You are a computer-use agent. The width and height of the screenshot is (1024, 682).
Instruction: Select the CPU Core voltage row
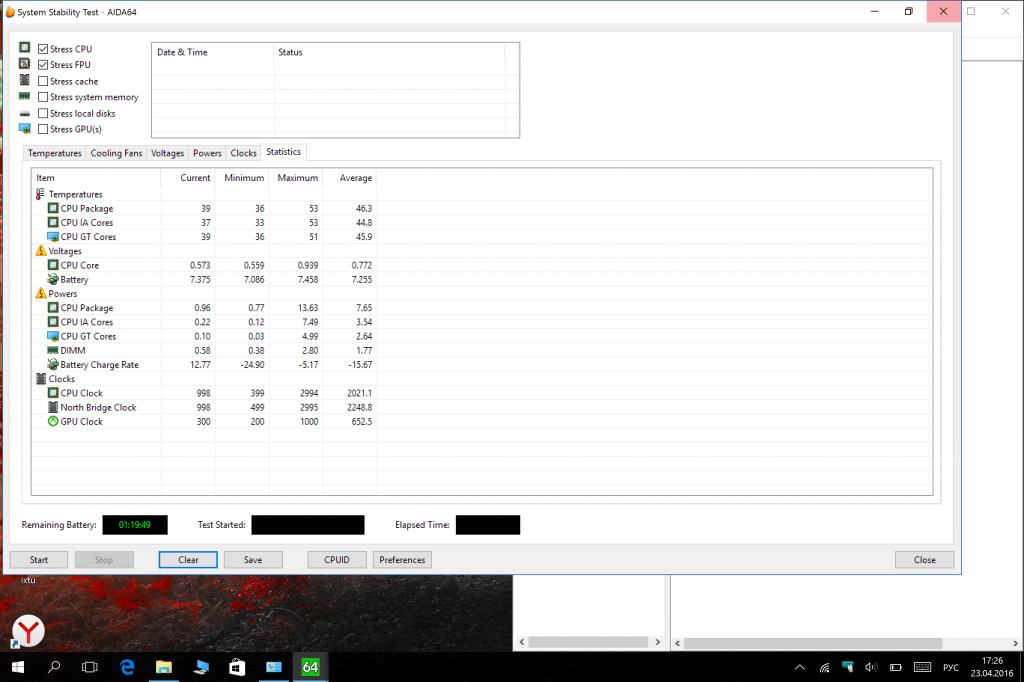tap(204, 265)
